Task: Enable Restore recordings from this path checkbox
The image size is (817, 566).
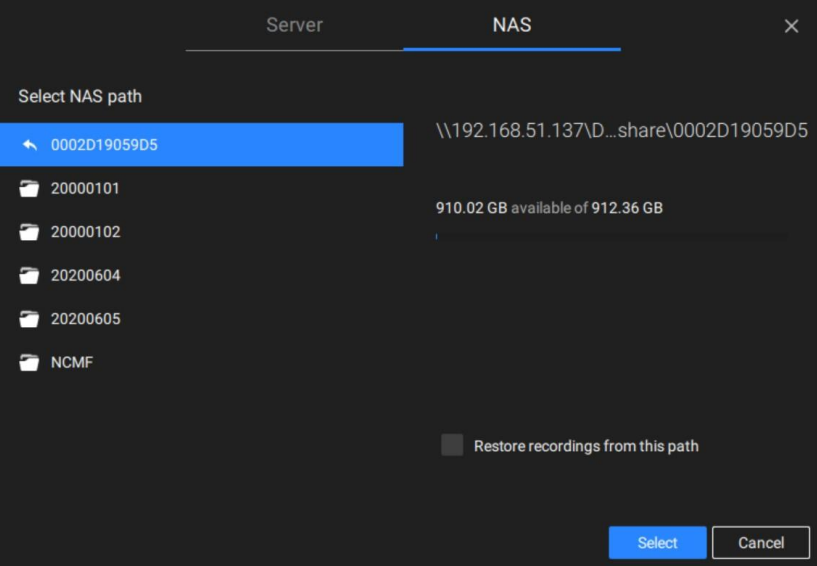Action: pyautogui.click(x=452, y=445)
